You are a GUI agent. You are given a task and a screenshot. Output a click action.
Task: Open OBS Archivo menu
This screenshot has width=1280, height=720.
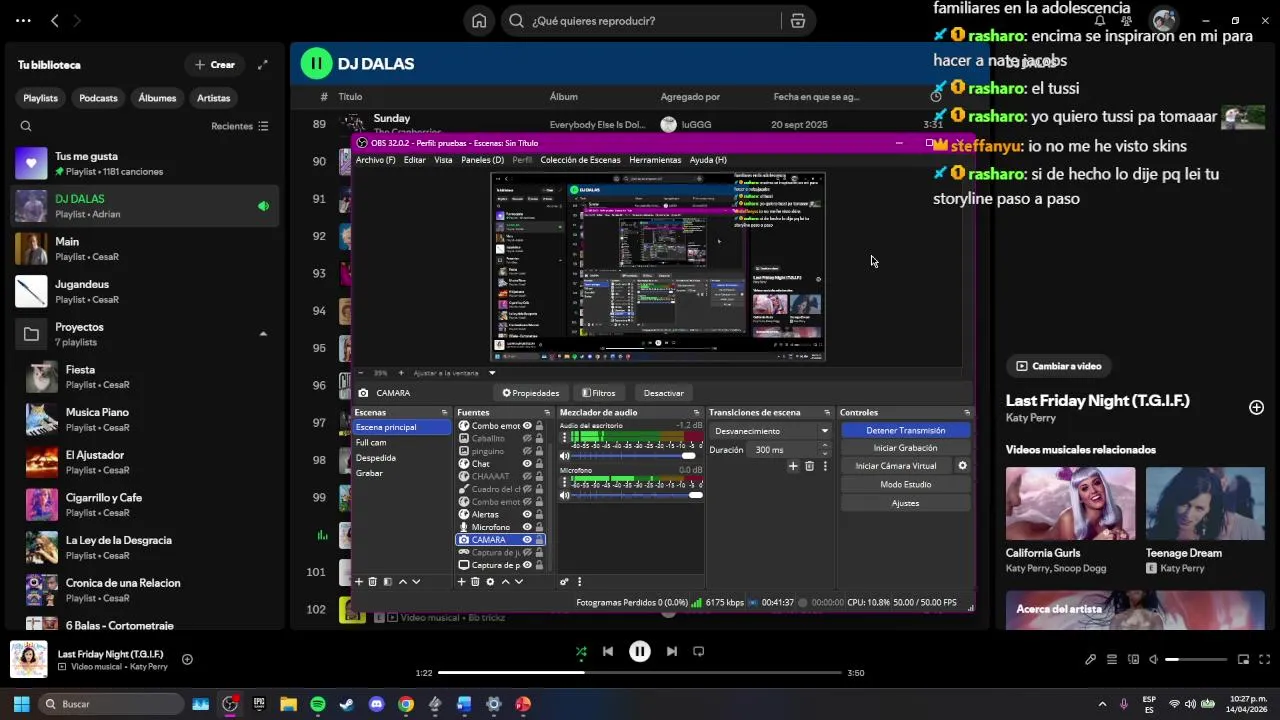[375, 160]
